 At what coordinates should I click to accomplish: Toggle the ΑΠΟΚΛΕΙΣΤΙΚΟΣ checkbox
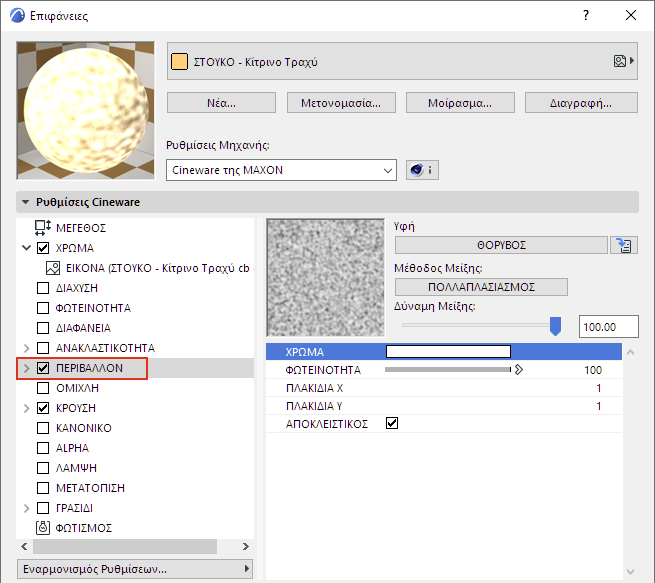click(x=392, y=423)
